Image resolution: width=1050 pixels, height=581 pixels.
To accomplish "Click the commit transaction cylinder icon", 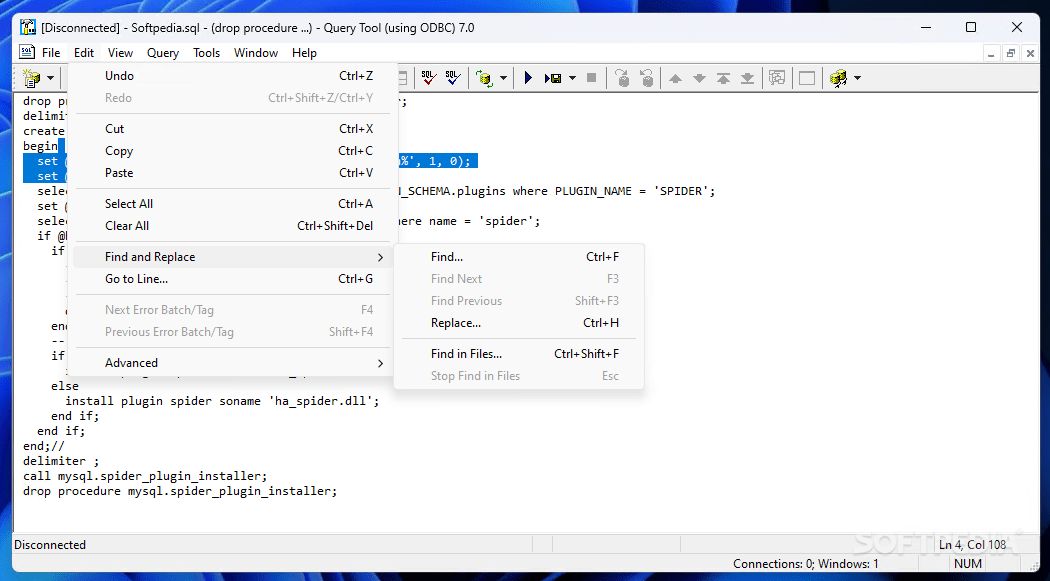I will [x=623, y=78].
